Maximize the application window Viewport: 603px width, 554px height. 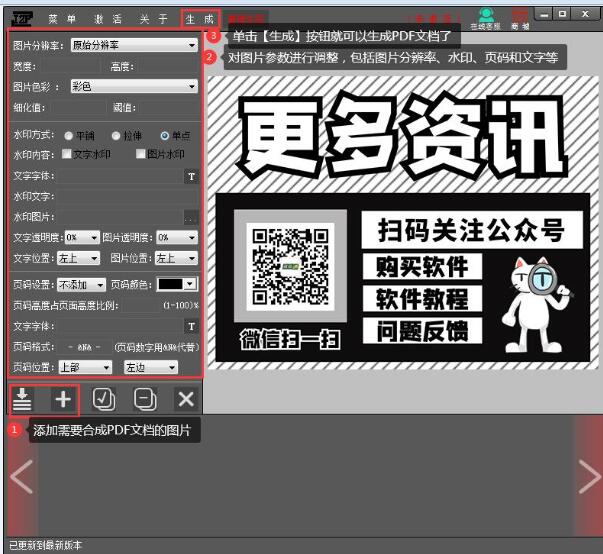[x=562, y=15]
